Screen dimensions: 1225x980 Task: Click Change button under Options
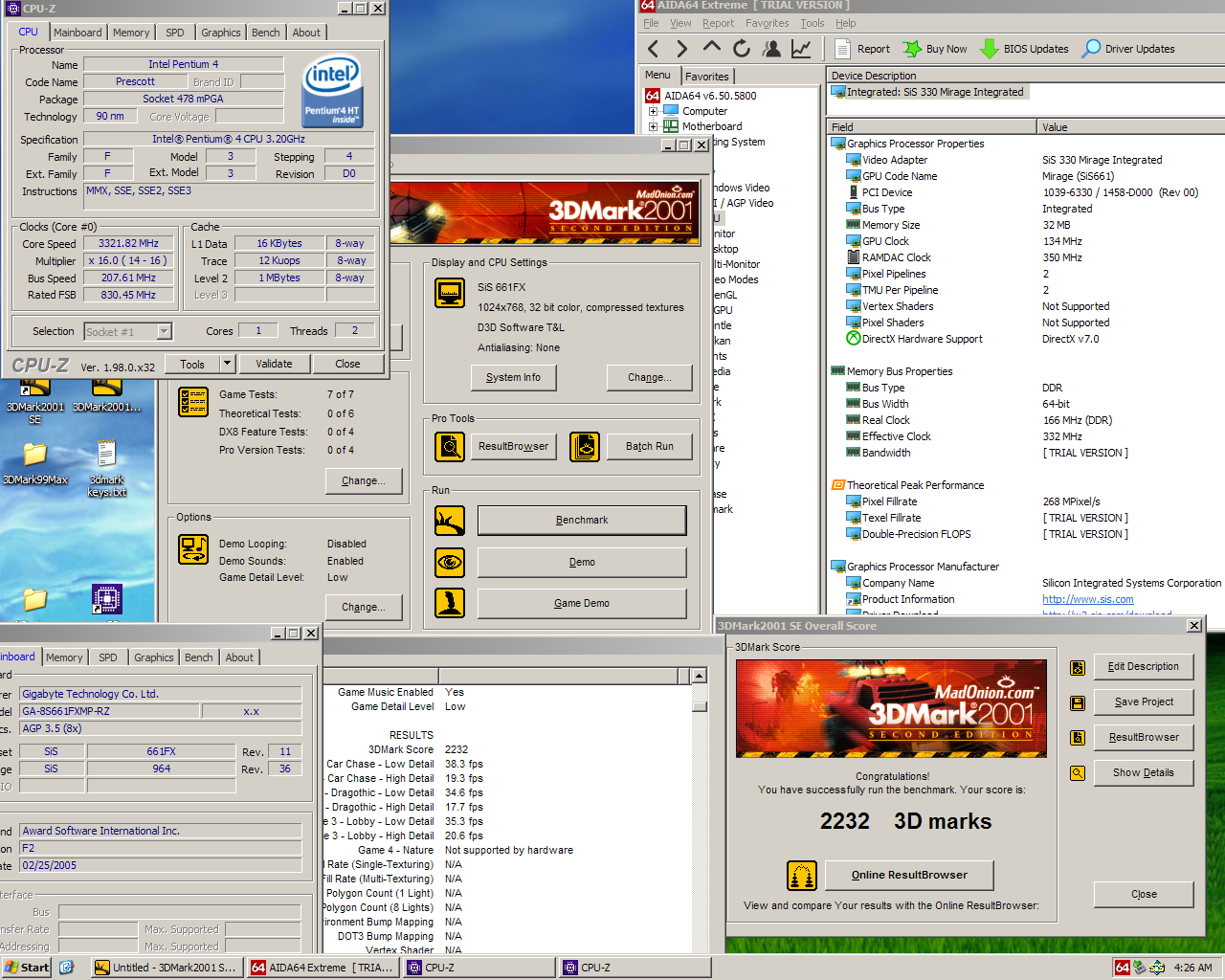click(x=364, y=608)
